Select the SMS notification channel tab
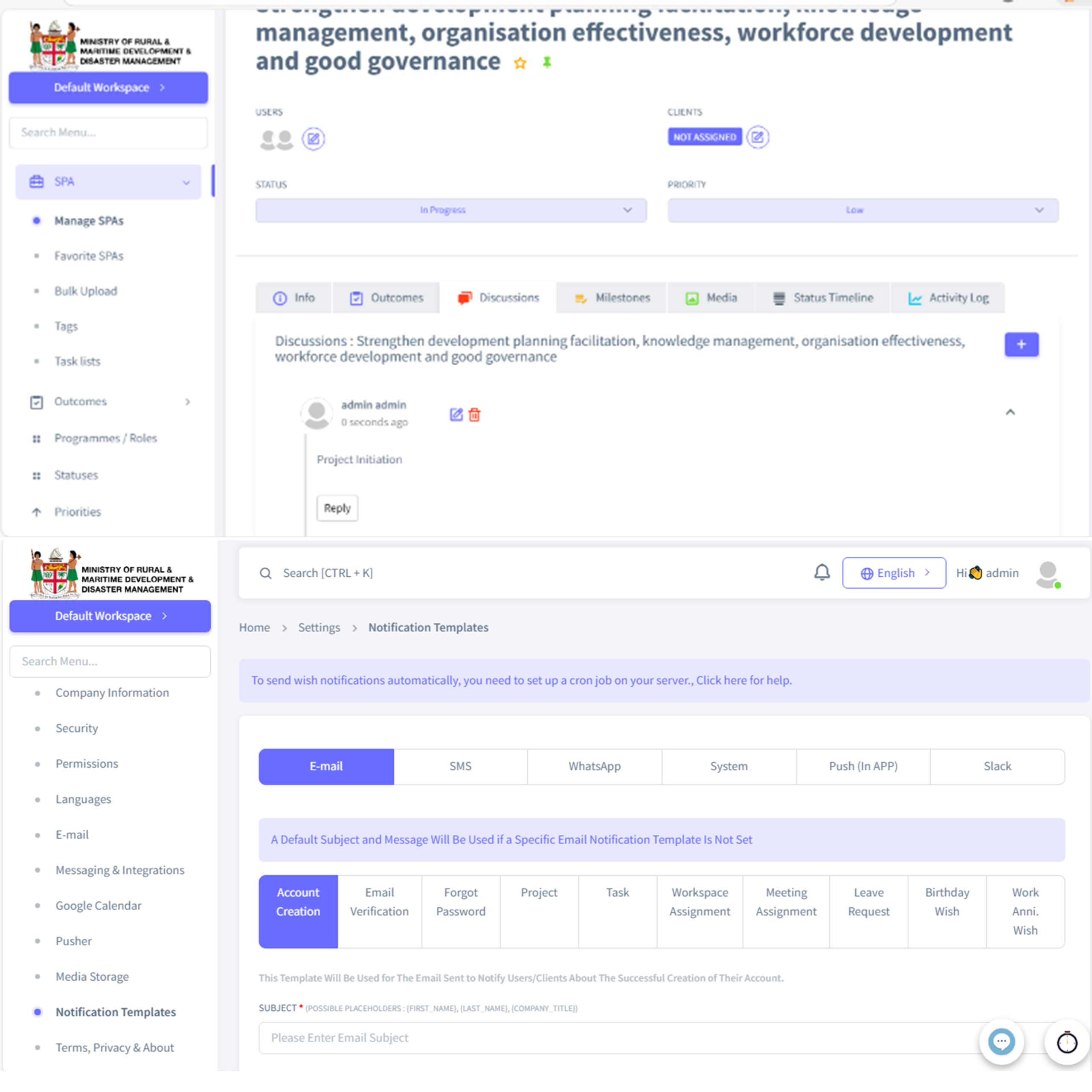The image size is (1092, 1092). [460, 766]
